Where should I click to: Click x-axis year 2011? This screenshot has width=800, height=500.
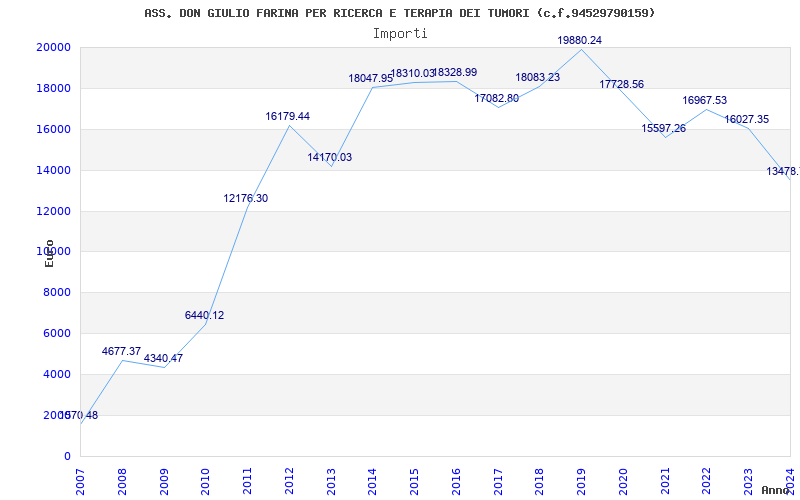(247, 482)
